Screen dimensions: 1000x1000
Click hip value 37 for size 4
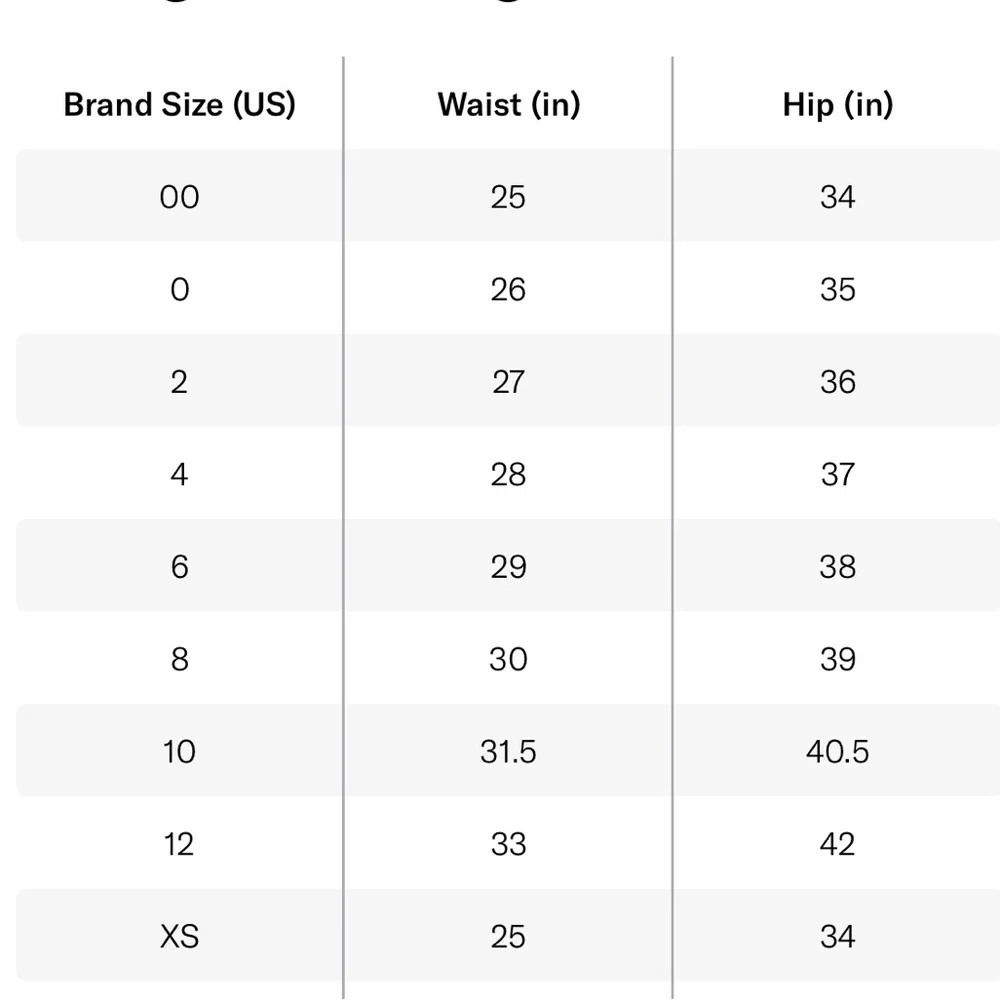(x=837, y=474)
